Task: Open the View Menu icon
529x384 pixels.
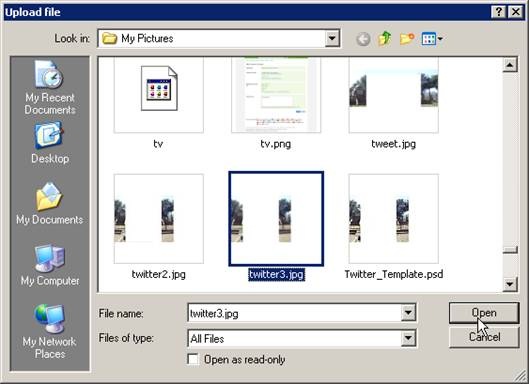Action: point(432,39)
